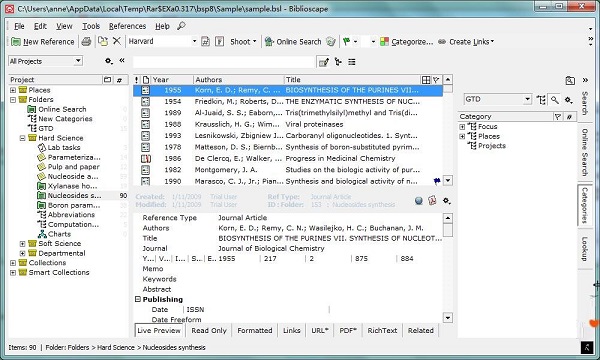Click the category tree icon beside GTD dropdown
The width and height of the screenshot is (600, 360).
point(541,100)
